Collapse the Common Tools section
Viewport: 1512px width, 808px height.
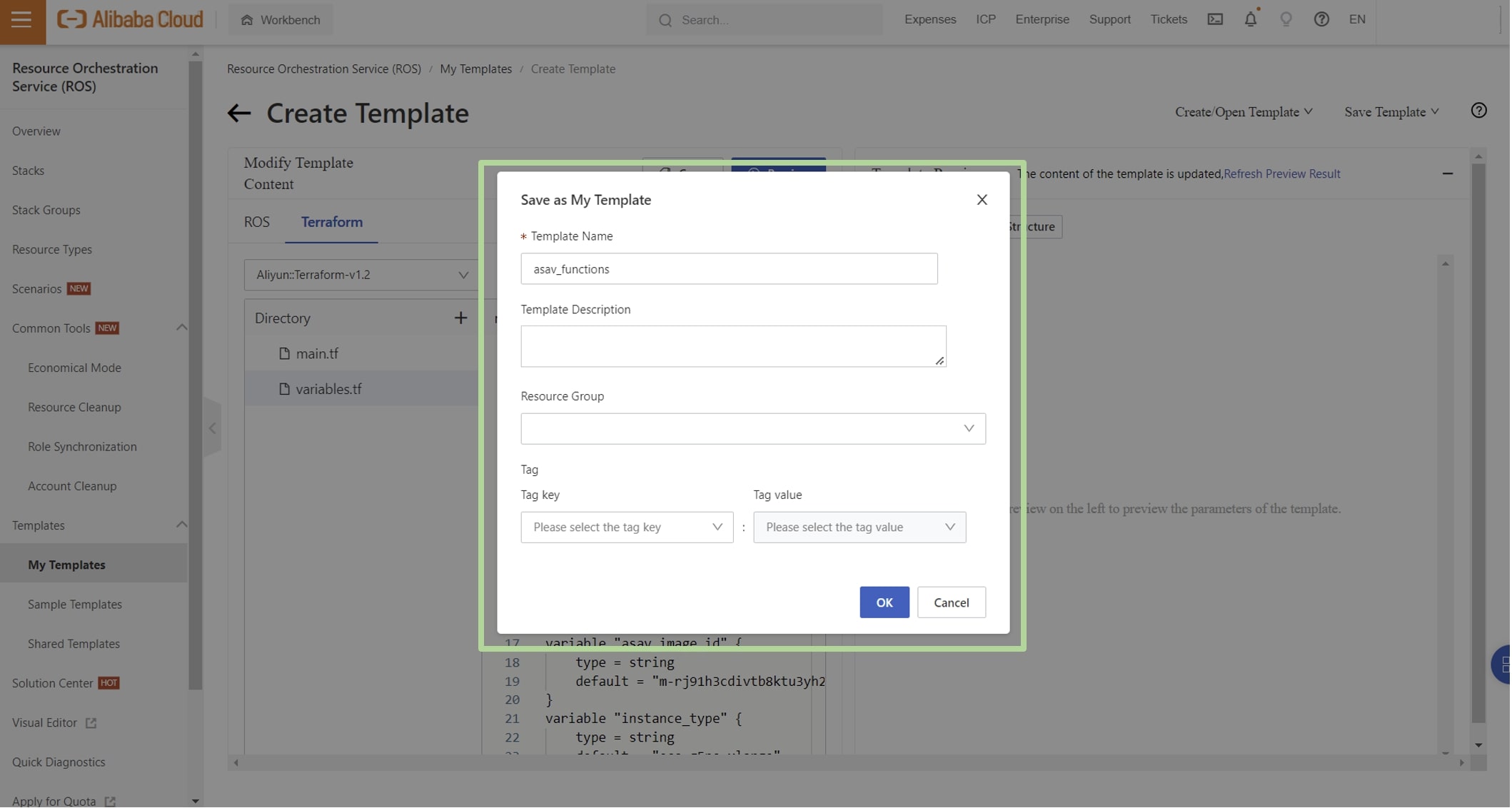[x=182, y=328]
